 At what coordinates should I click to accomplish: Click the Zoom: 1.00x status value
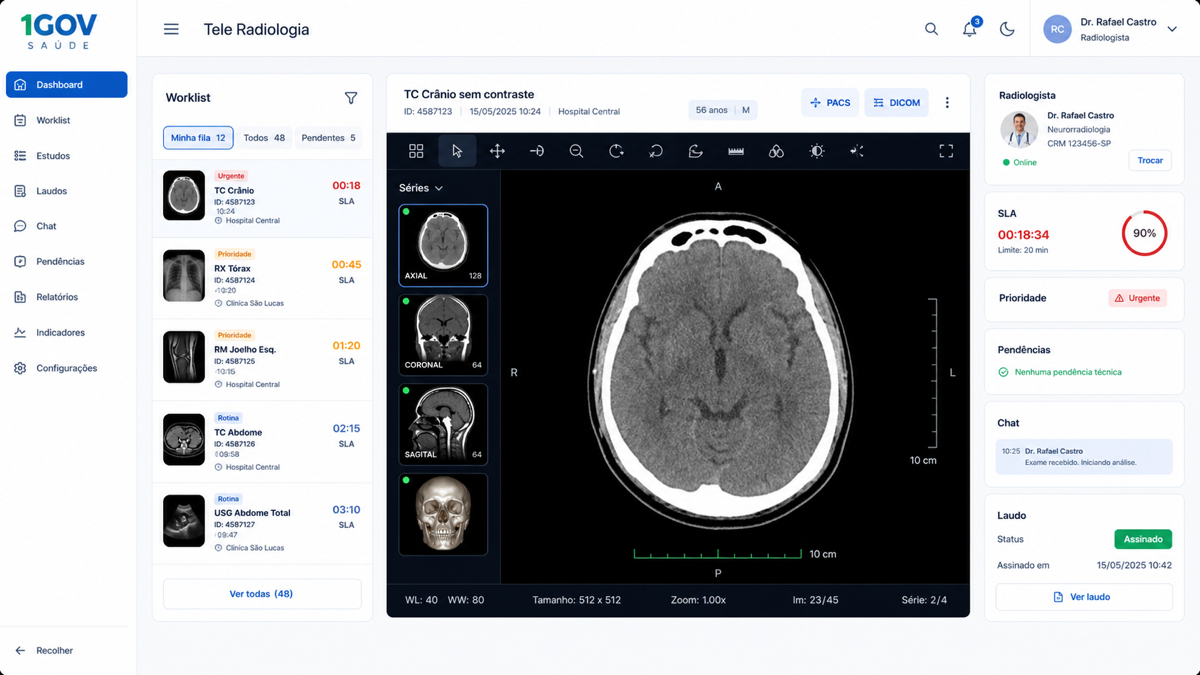[698, 600]
